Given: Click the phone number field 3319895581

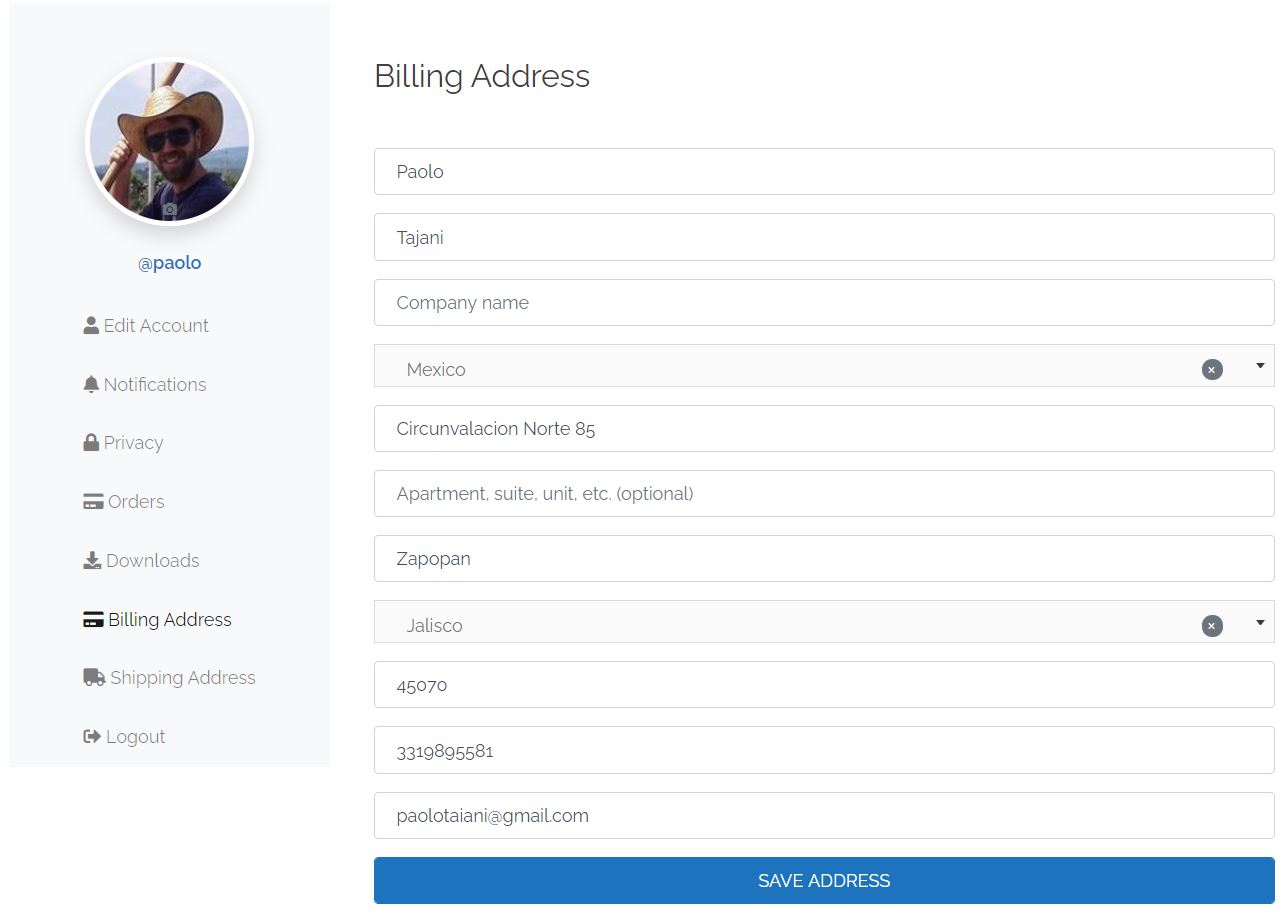Looking at the screenshot, I should click(x=824, y=750).
